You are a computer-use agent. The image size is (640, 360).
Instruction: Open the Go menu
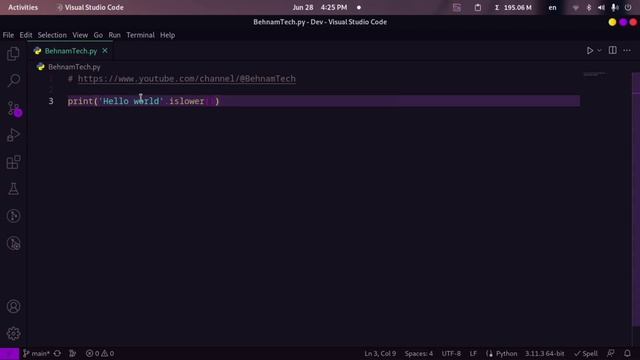pos(98,35)
